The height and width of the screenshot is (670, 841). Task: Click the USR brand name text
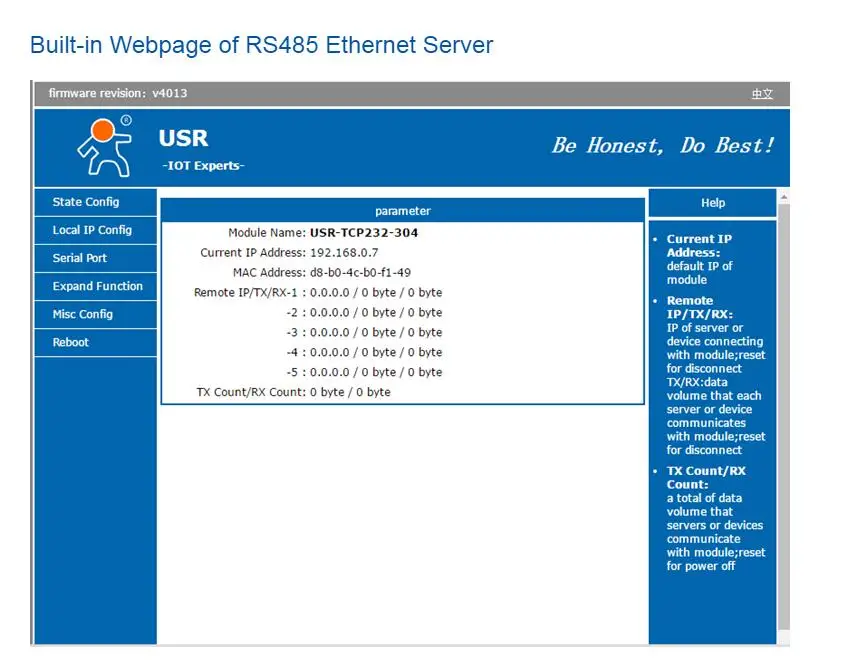pyautogui.click(x=183, y=138)
